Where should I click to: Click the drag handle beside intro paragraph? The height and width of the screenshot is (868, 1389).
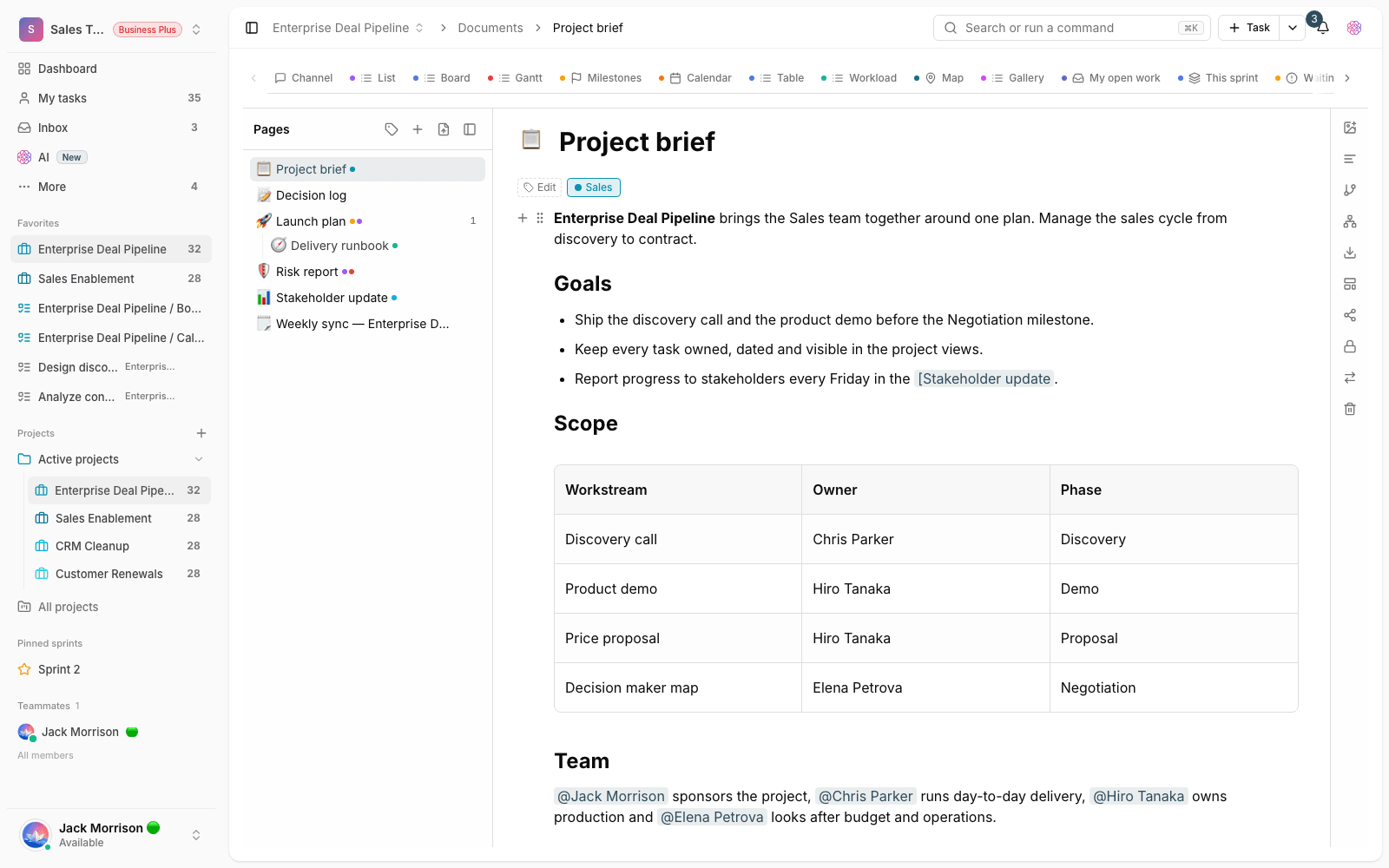click(540, 218)
